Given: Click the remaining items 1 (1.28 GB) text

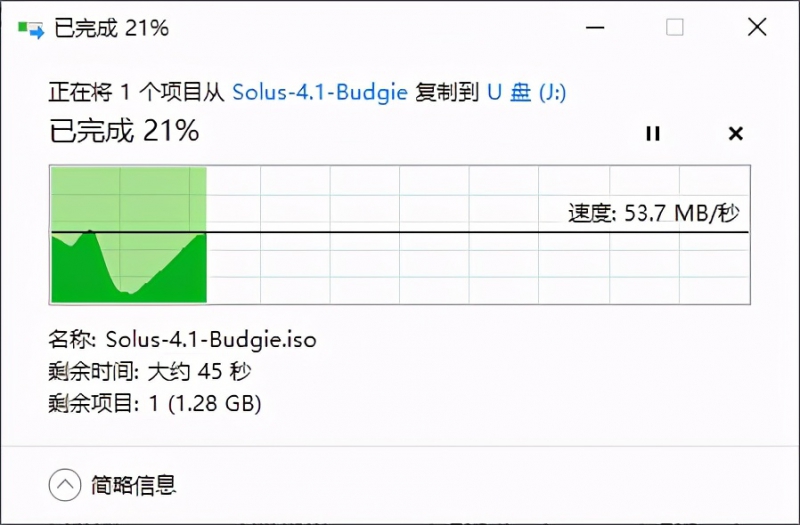Looking at the screenshot, I should (205, 404).
